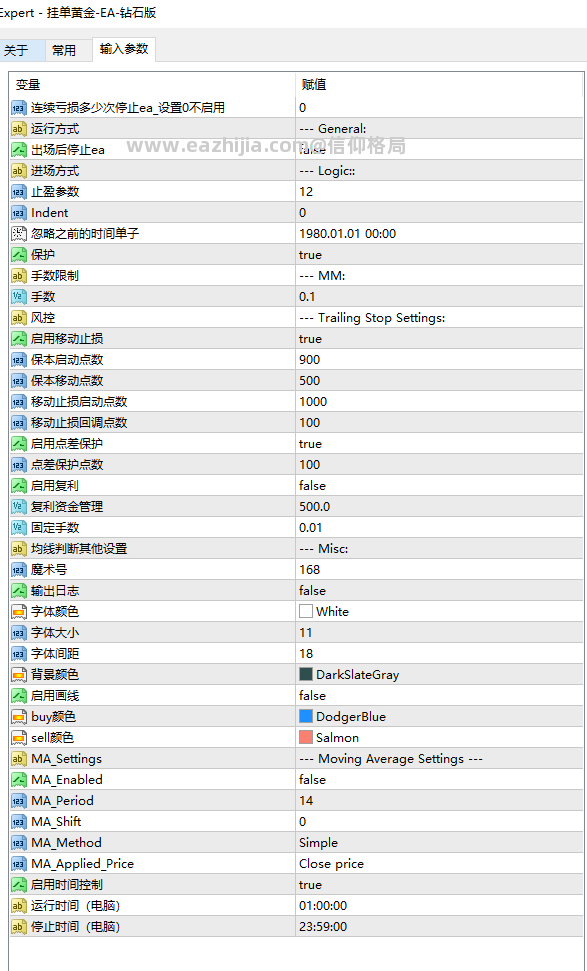Click color icon beside sell颜色
Image resolution: width=587 pixels, height=971 pixels.
pos(19,738)
